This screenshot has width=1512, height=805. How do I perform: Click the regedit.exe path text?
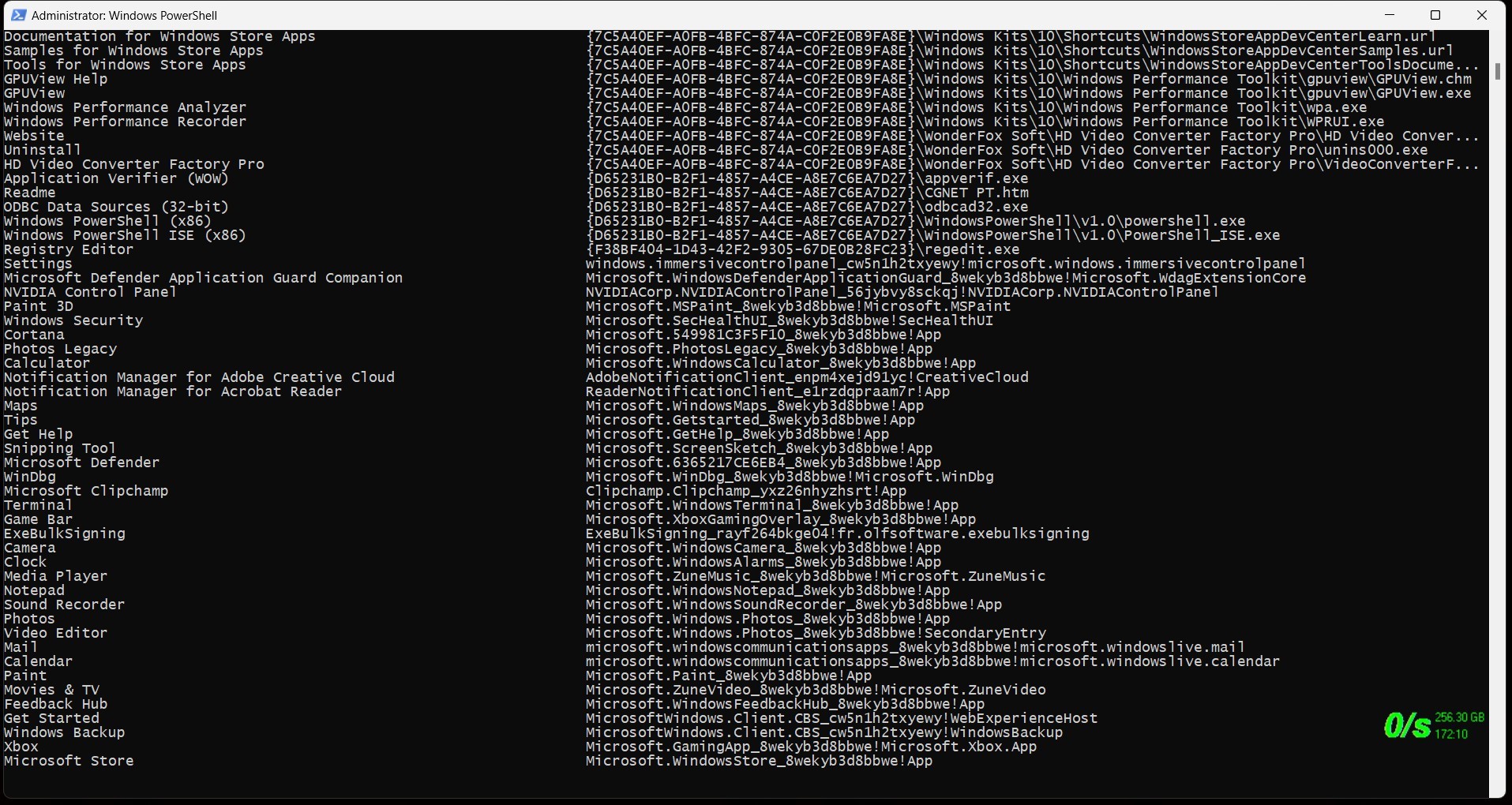coord(803,249)
